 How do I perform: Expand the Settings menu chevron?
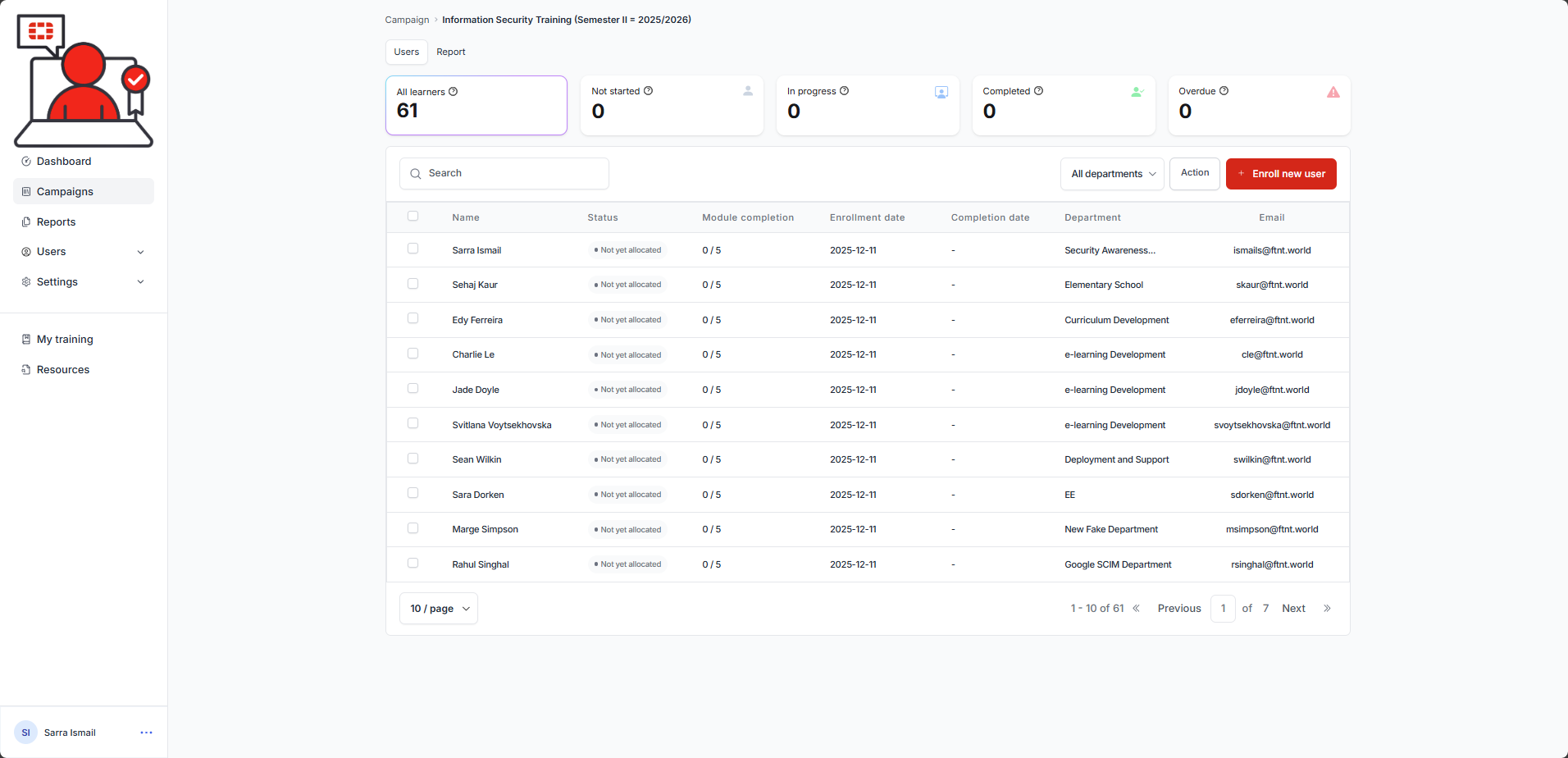click(x=141, y=282)
